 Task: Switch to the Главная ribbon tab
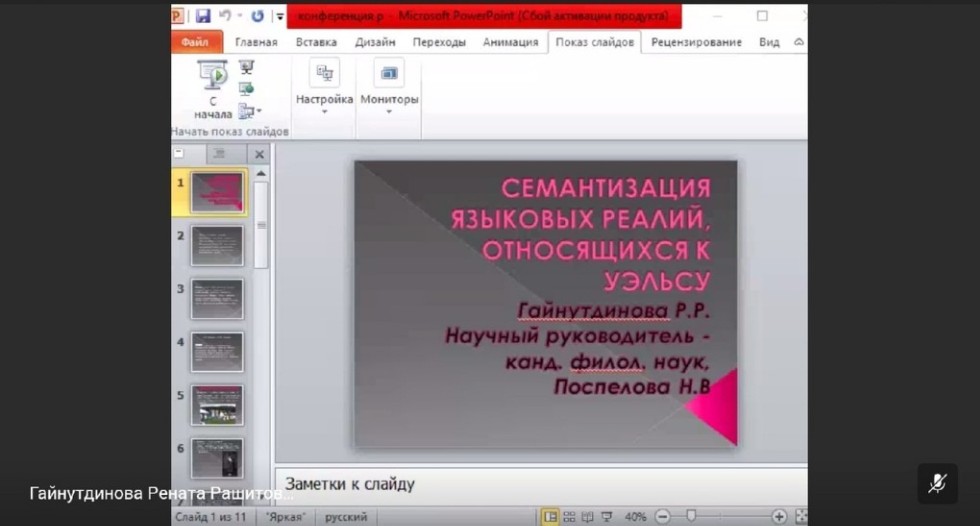click(256, 42)
